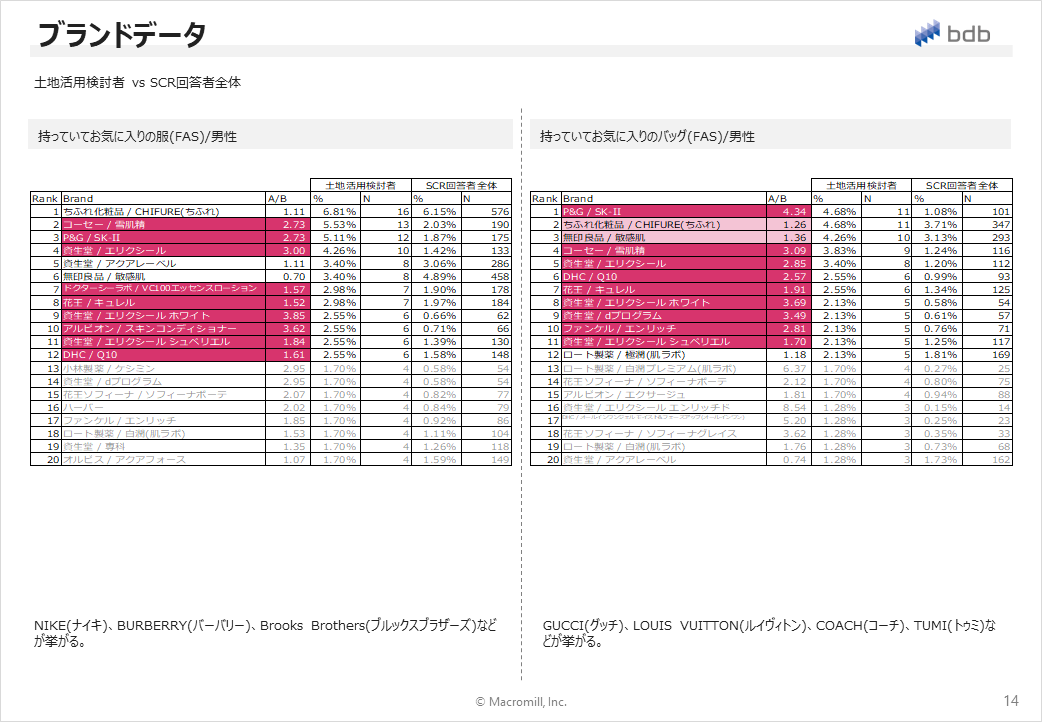This screenshot has height=722, width=1042.
Task: Select the GUCCI, LOUIS VUITTON, COACH note
Action: 770,634
